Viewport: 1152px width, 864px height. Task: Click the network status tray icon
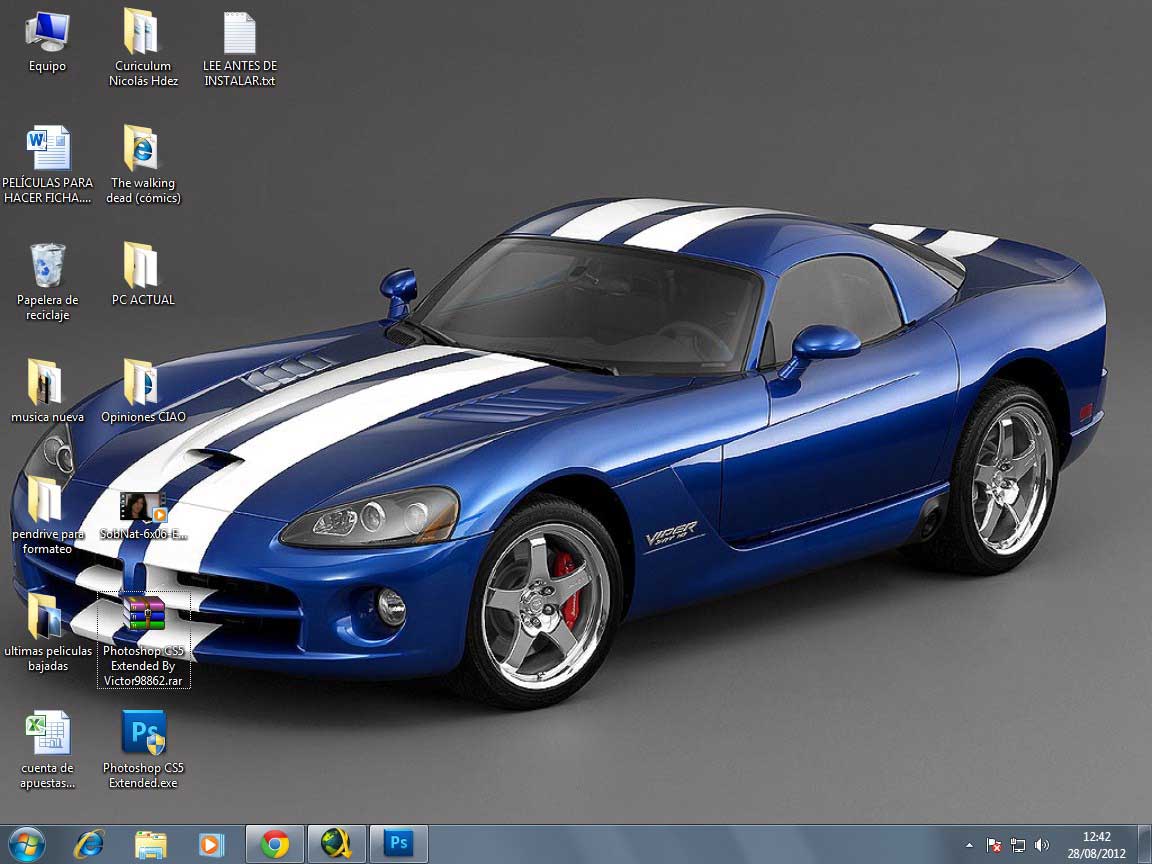click(x=1018, y=845)
